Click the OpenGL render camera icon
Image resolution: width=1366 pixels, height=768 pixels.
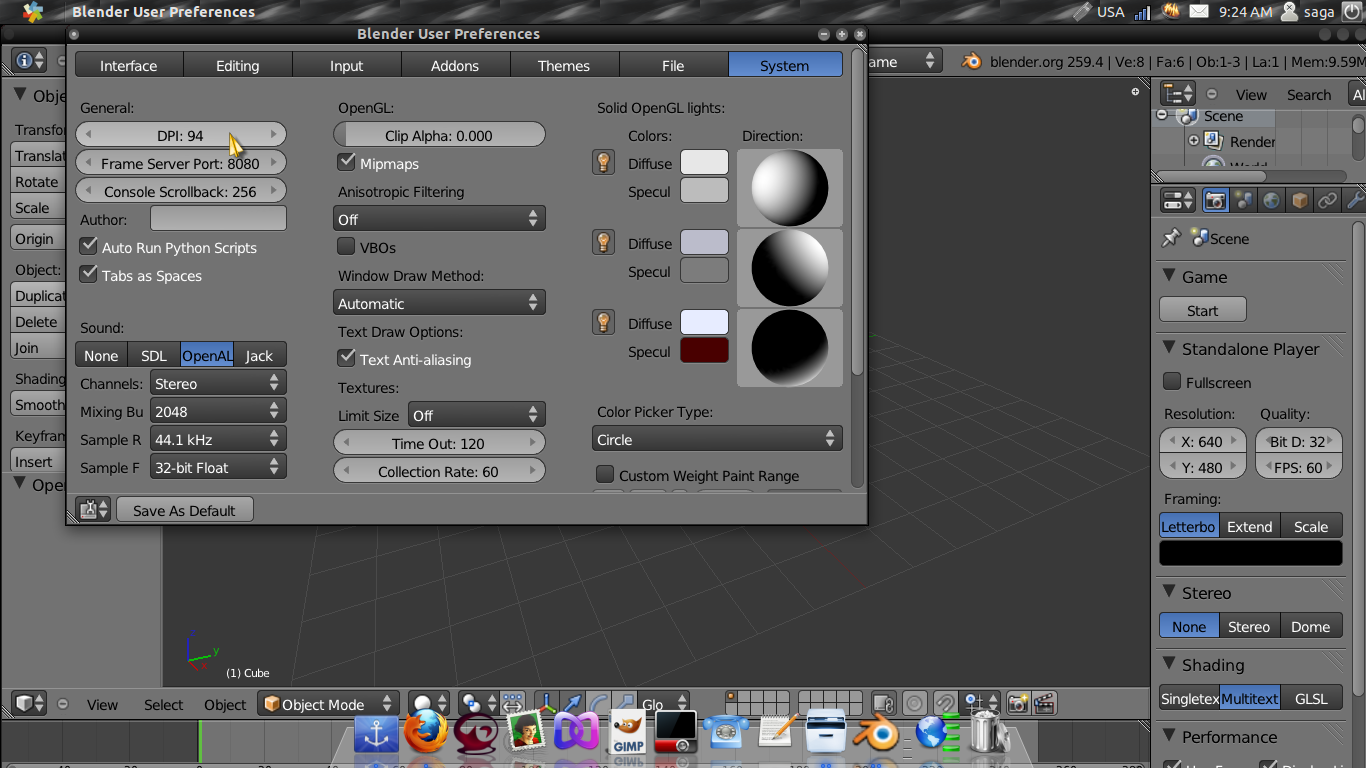[x=1018, y=703]
